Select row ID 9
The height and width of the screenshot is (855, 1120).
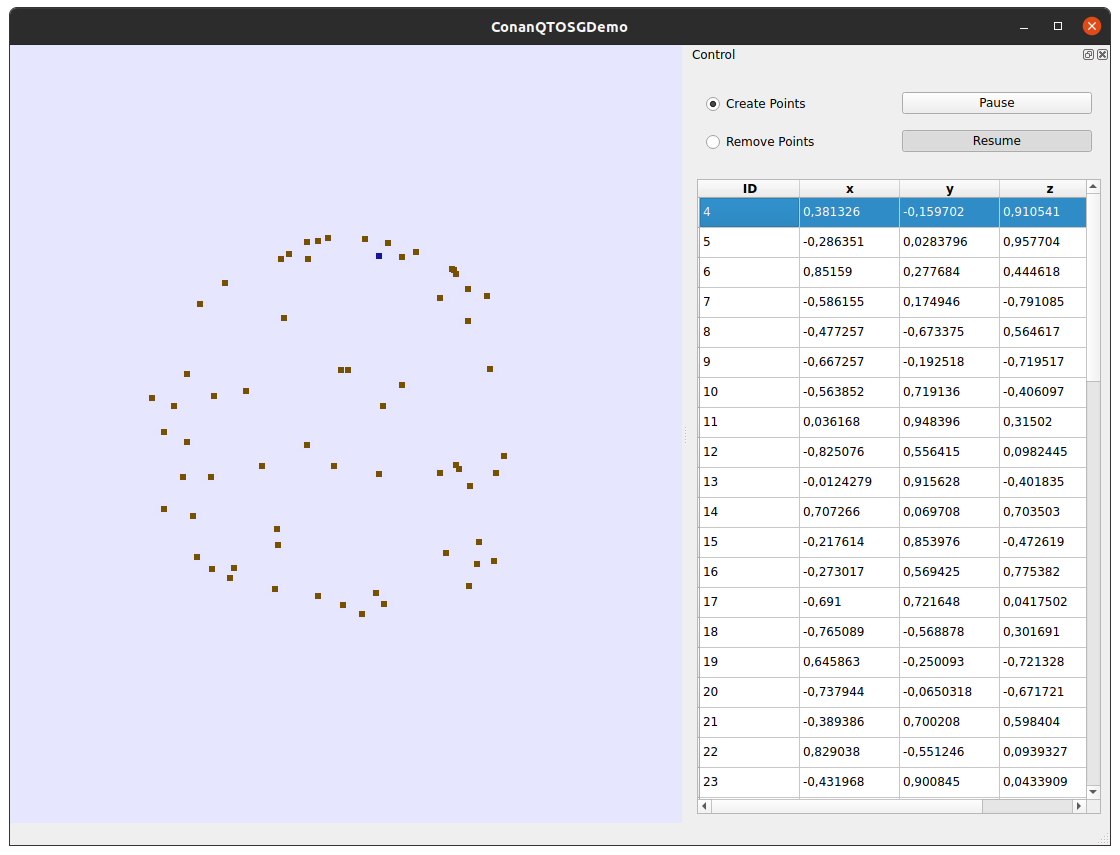tap(749, 362)
